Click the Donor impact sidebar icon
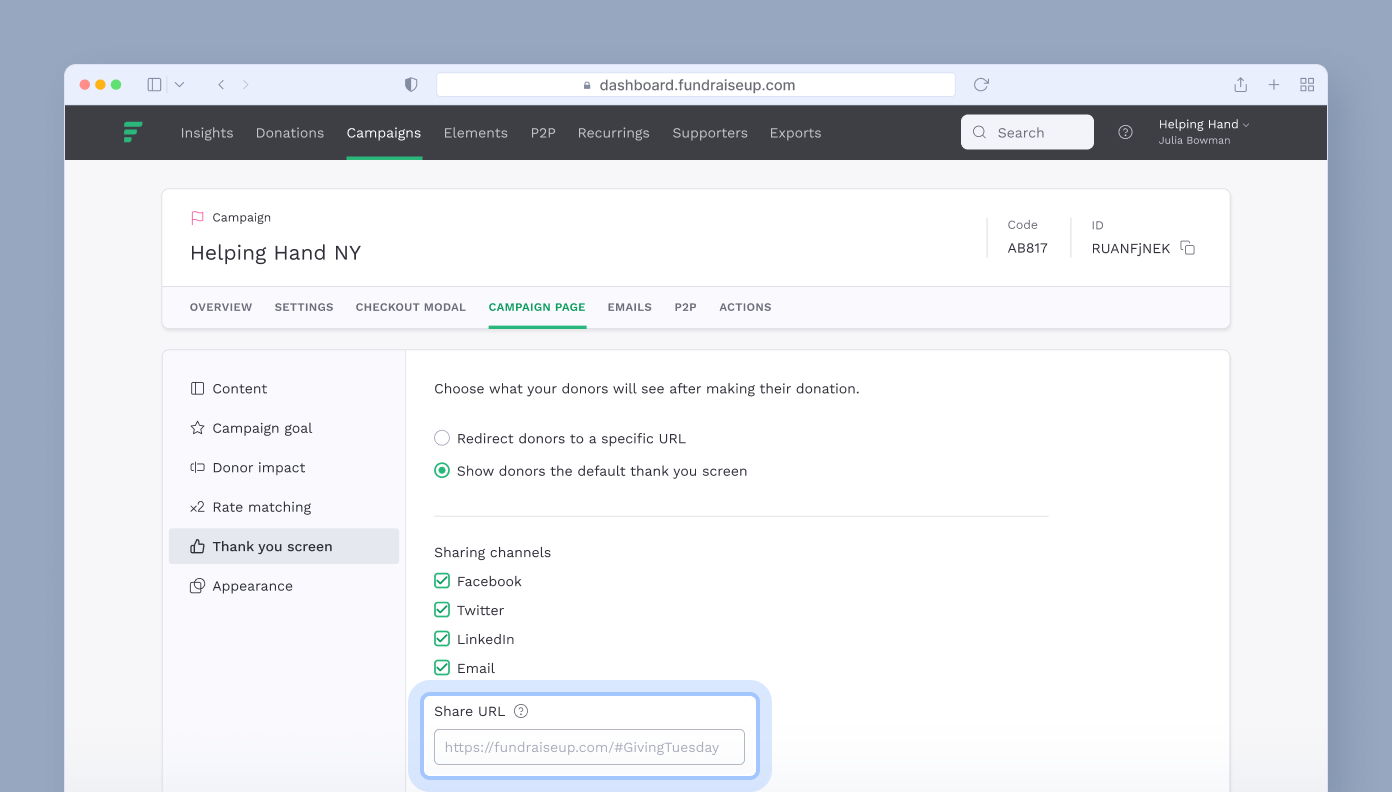 click(197, 467)
